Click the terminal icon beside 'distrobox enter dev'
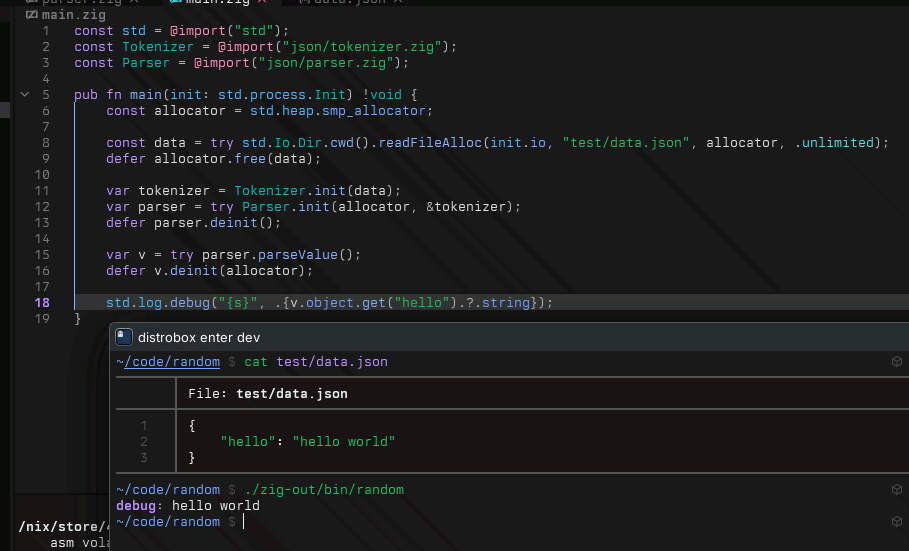Image resolution: width=909 pixels, height=551 pixels. pyautogui.click(x=124, y=337)
